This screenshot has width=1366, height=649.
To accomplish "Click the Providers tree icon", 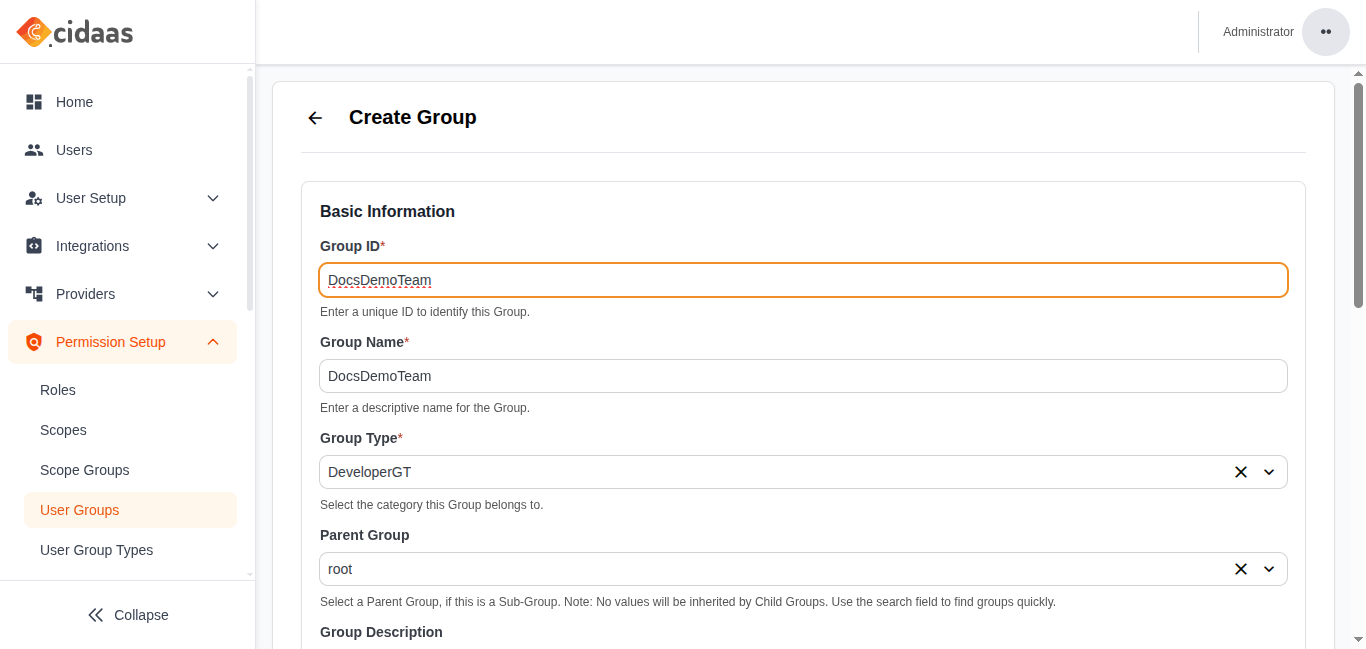I will tap(34, 294).
